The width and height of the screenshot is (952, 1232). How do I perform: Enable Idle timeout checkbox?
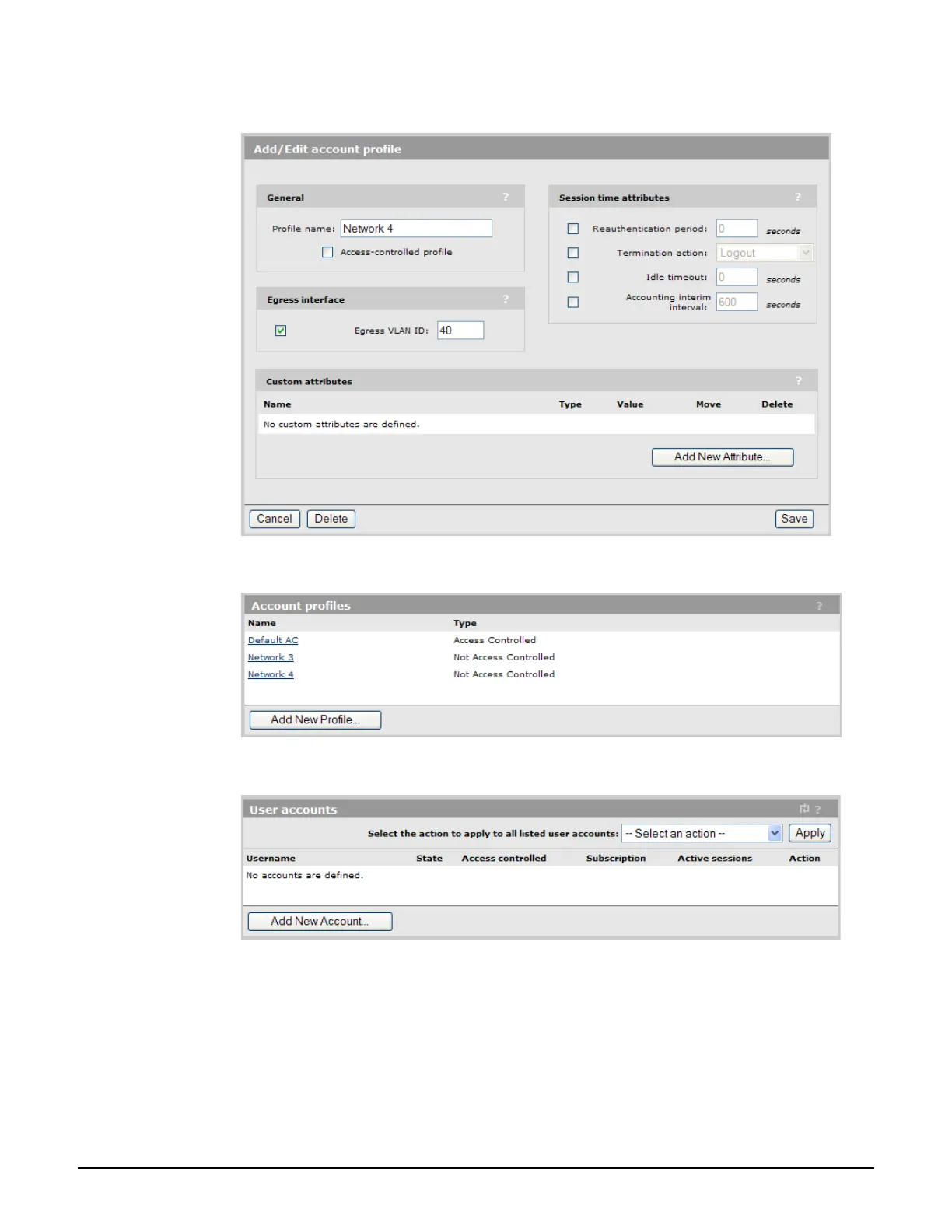573,277
